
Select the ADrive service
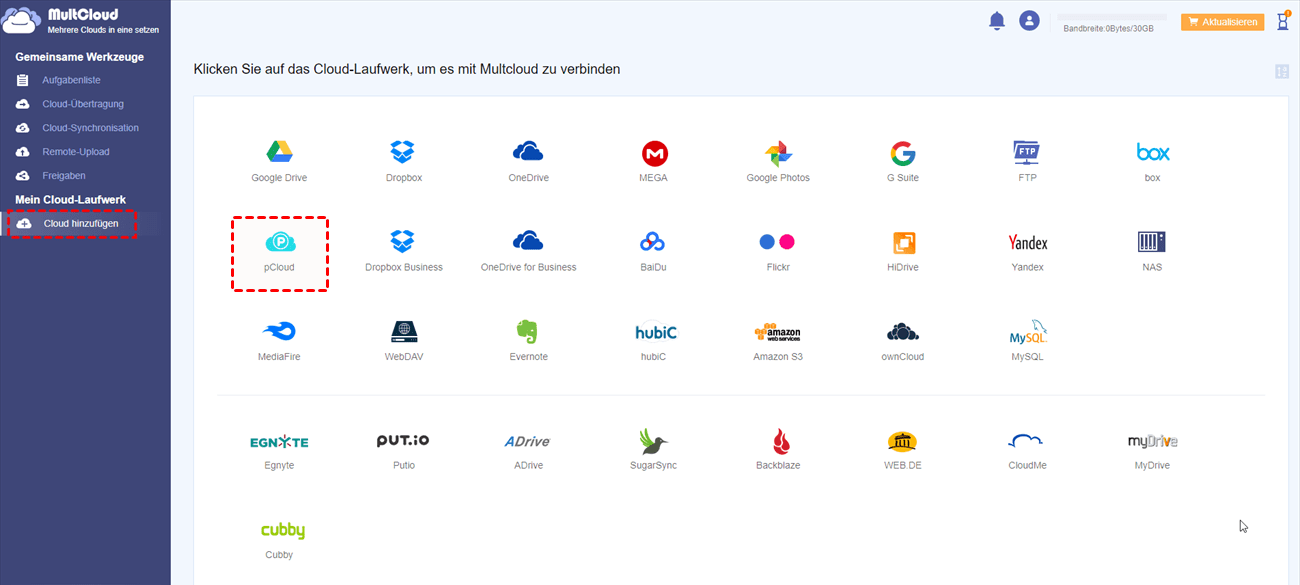click(x=528, y=441)
